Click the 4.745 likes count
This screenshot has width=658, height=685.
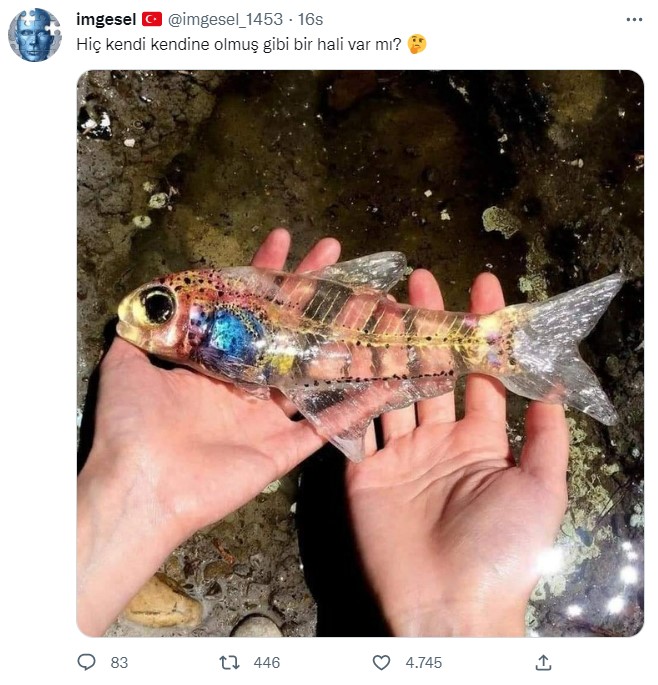click(x=421, y=662)
